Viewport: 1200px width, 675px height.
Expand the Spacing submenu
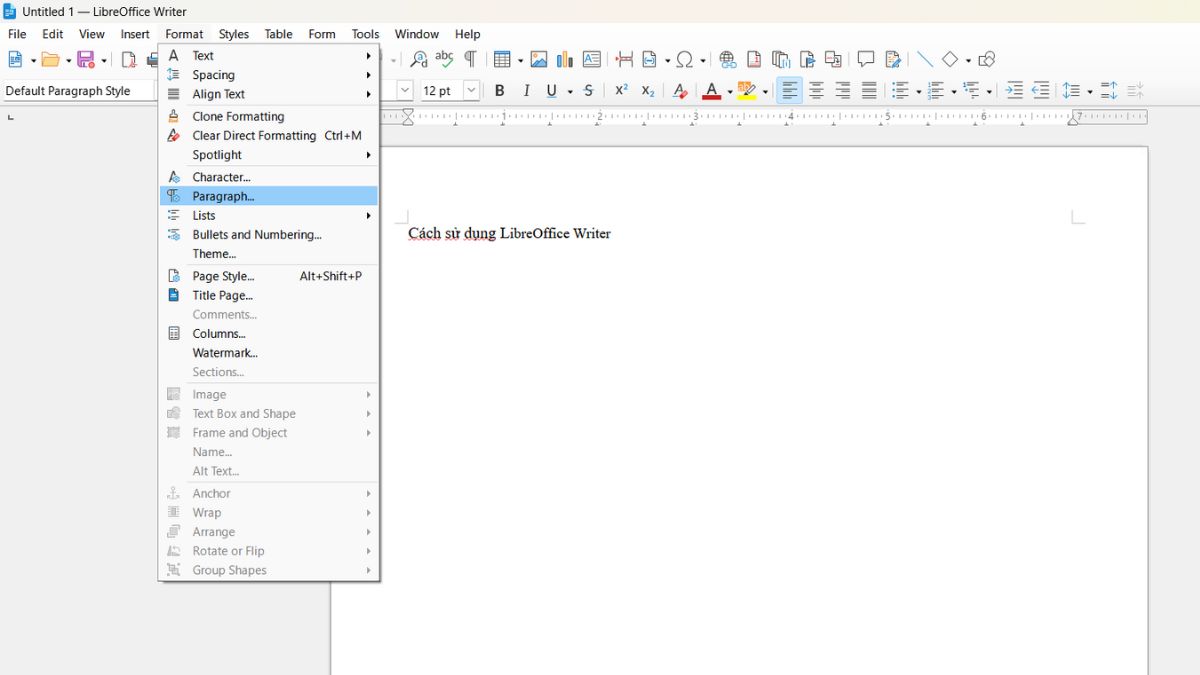pos(269,75)
